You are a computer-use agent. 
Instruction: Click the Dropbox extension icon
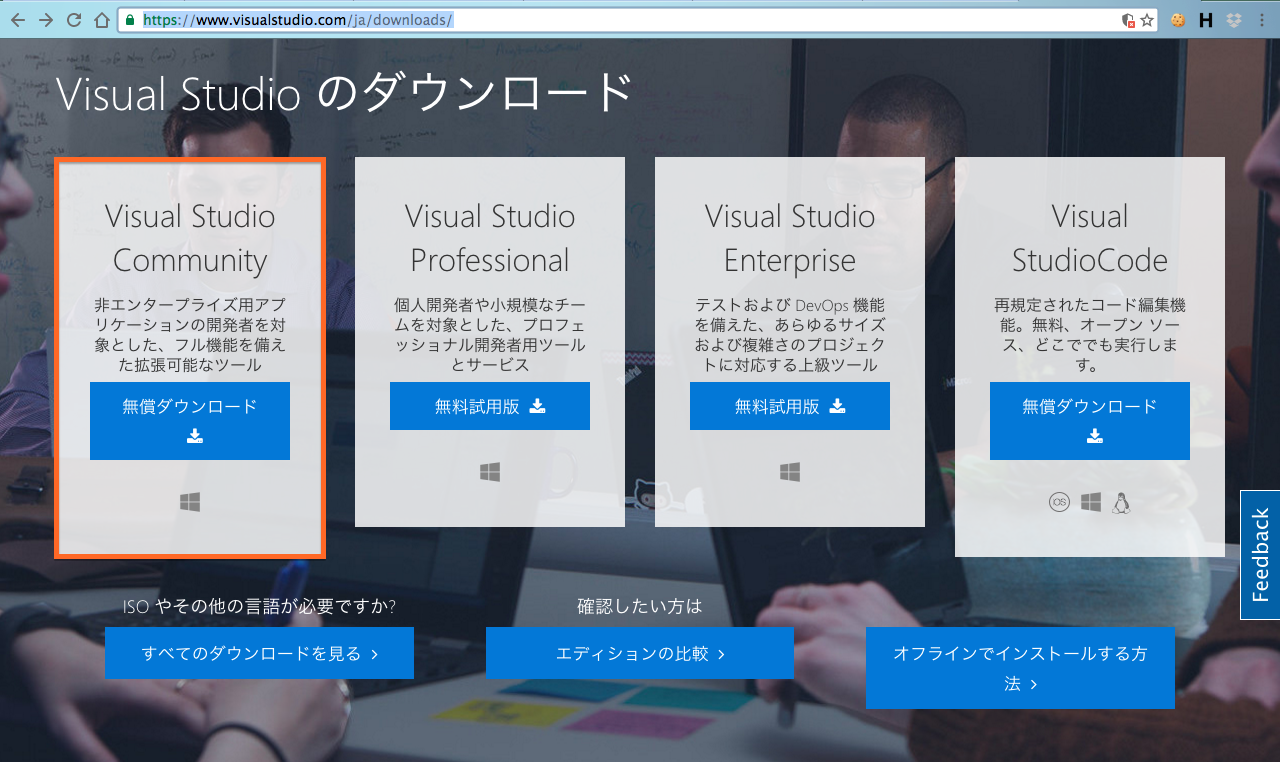click(x=1233, y=19)
